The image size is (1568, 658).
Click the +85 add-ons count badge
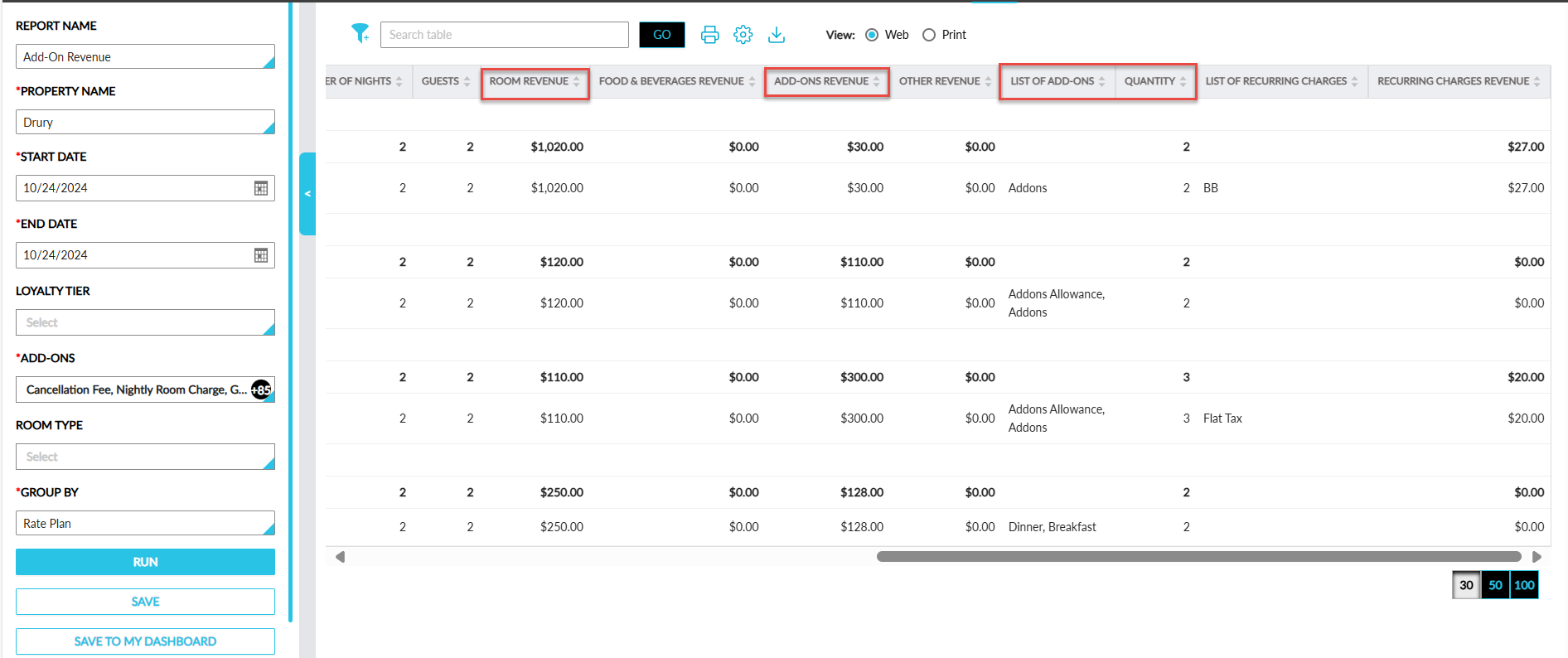point(261,389)
